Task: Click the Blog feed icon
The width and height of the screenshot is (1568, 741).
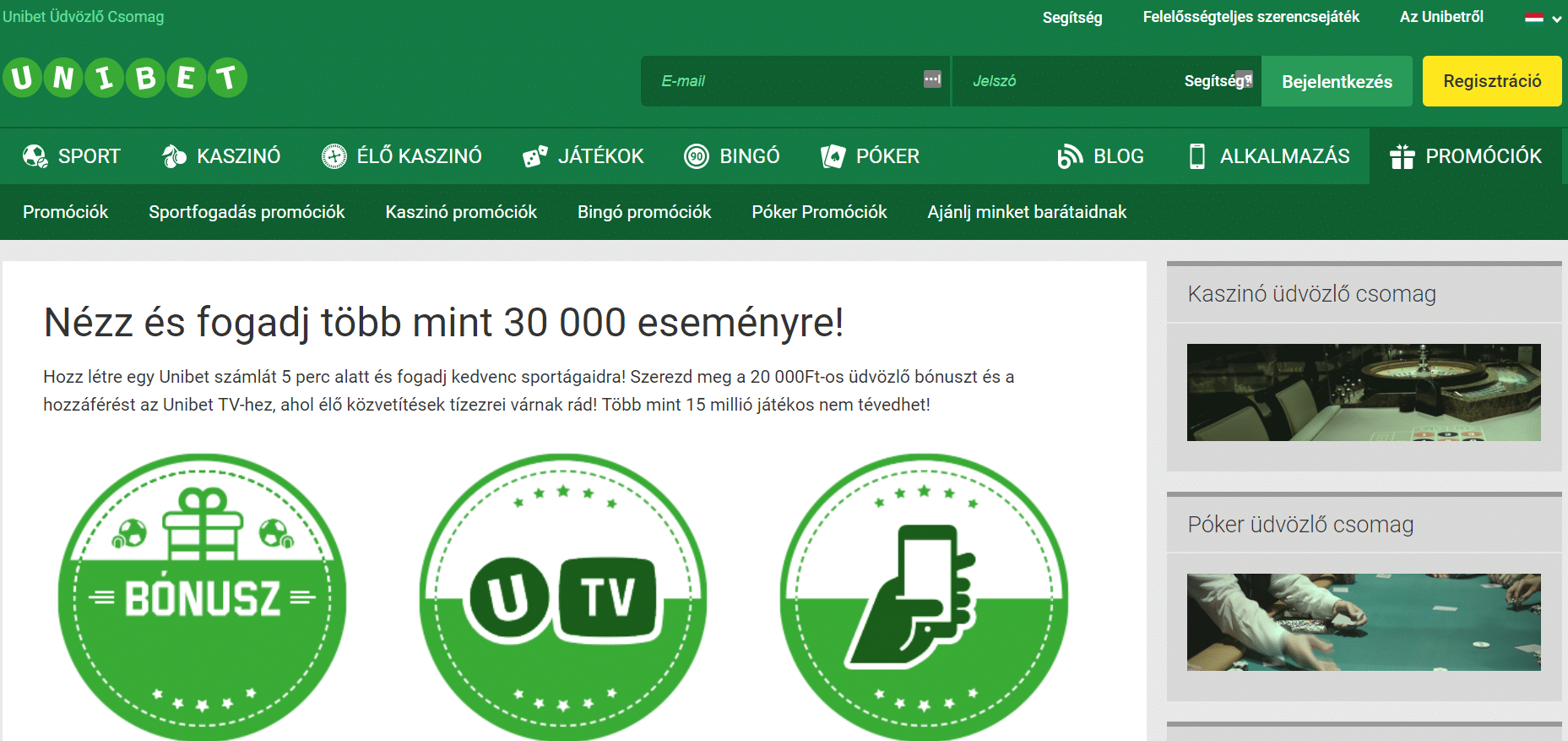Action: coord(1070,156)
